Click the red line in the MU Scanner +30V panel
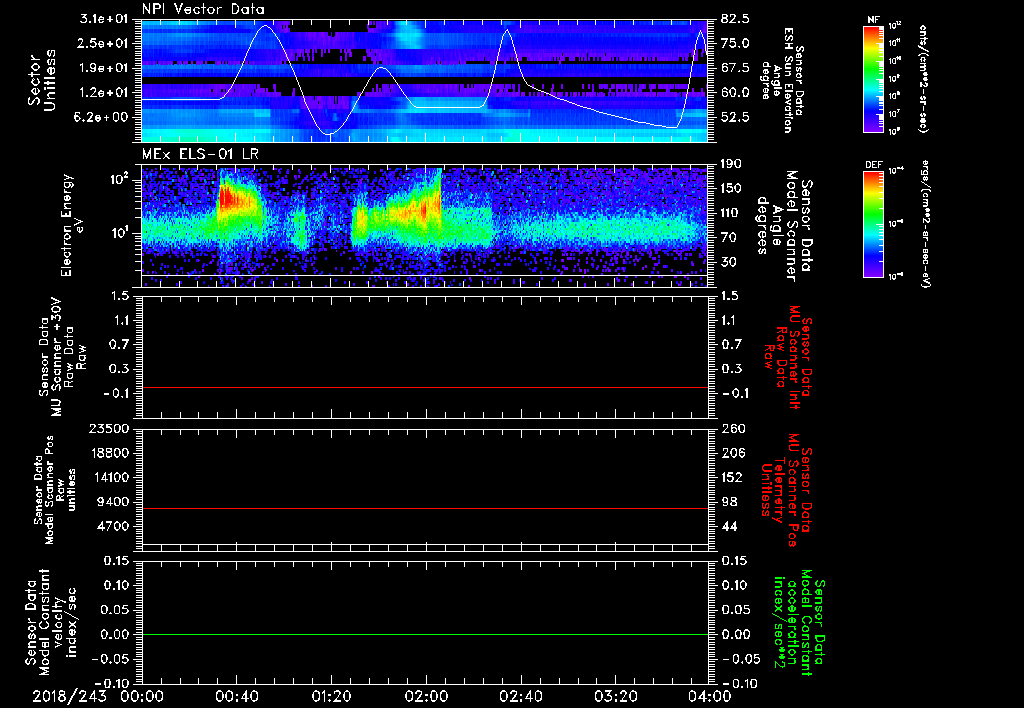The height and width of the screenshot is (708, 1024). pos(424,387)
